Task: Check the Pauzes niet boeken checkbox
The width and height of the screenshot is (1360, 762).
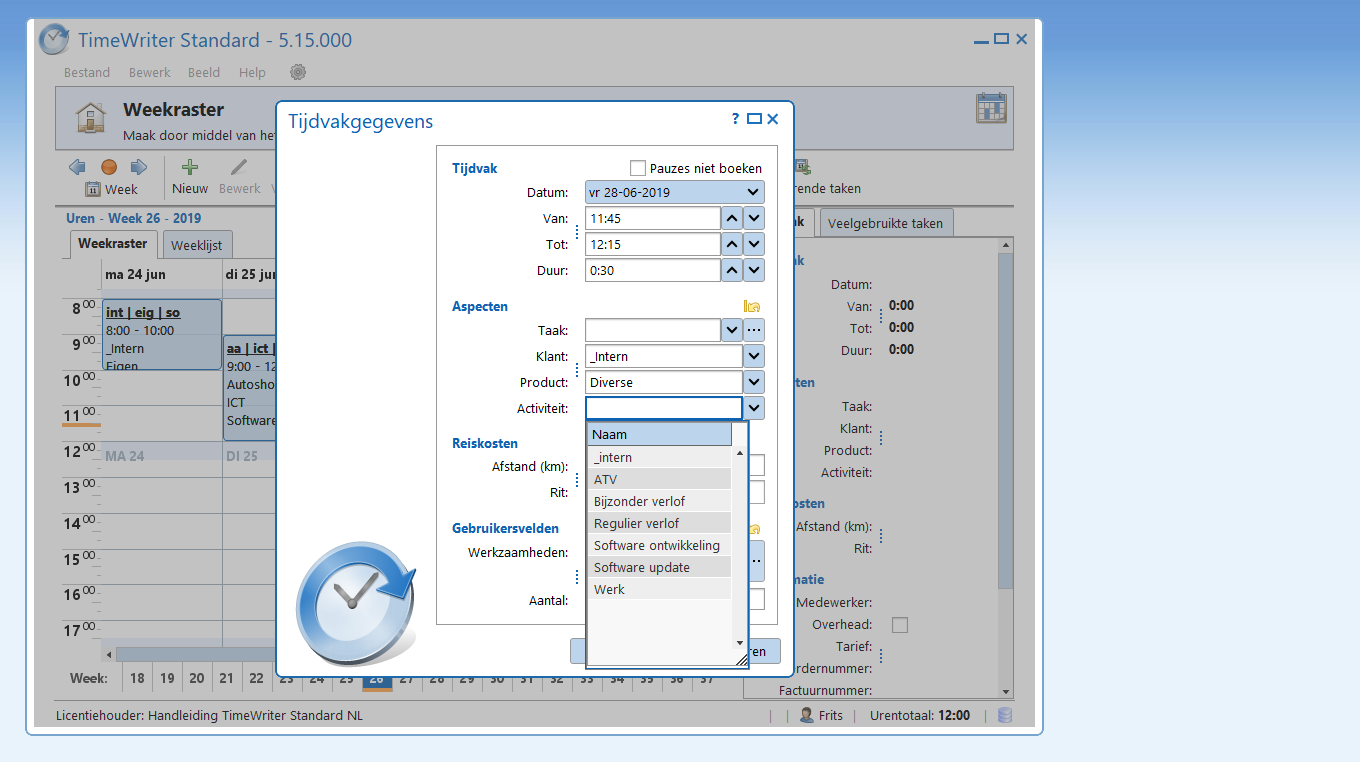Action: click(x=638, y=168)
